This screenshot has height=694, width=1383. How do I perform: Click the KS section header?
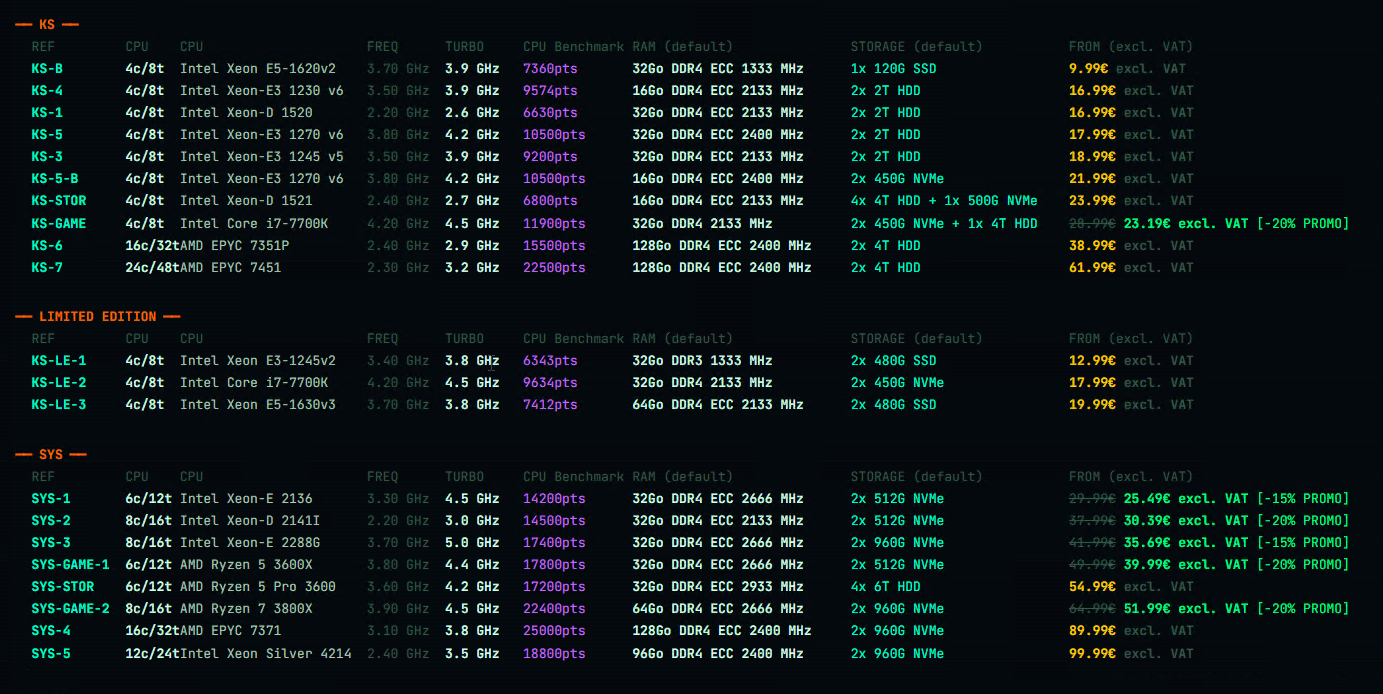pos(47,24)
